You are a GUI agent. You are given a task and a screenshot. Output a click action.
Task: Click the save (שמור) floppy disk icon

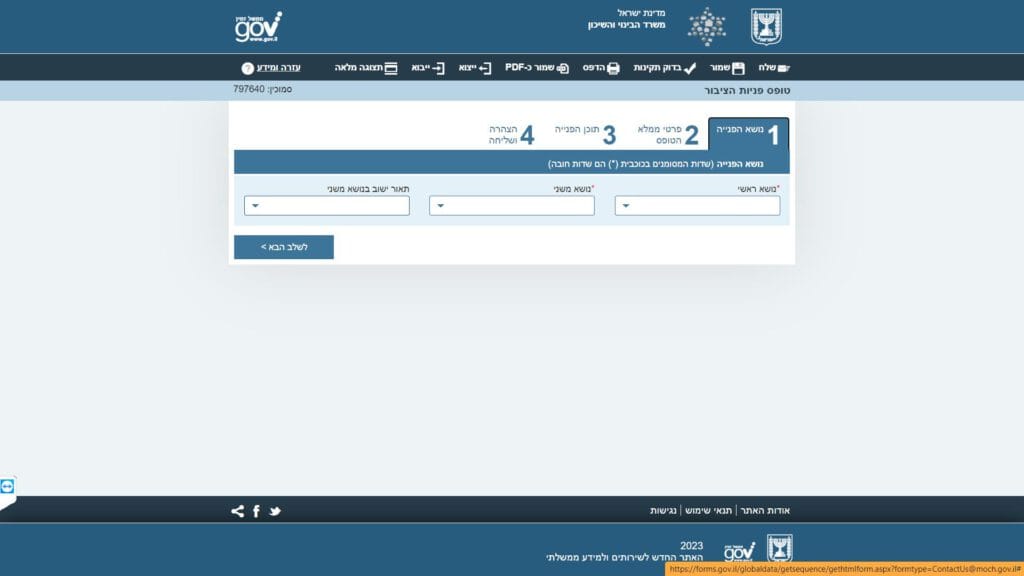tap(738, 68)
